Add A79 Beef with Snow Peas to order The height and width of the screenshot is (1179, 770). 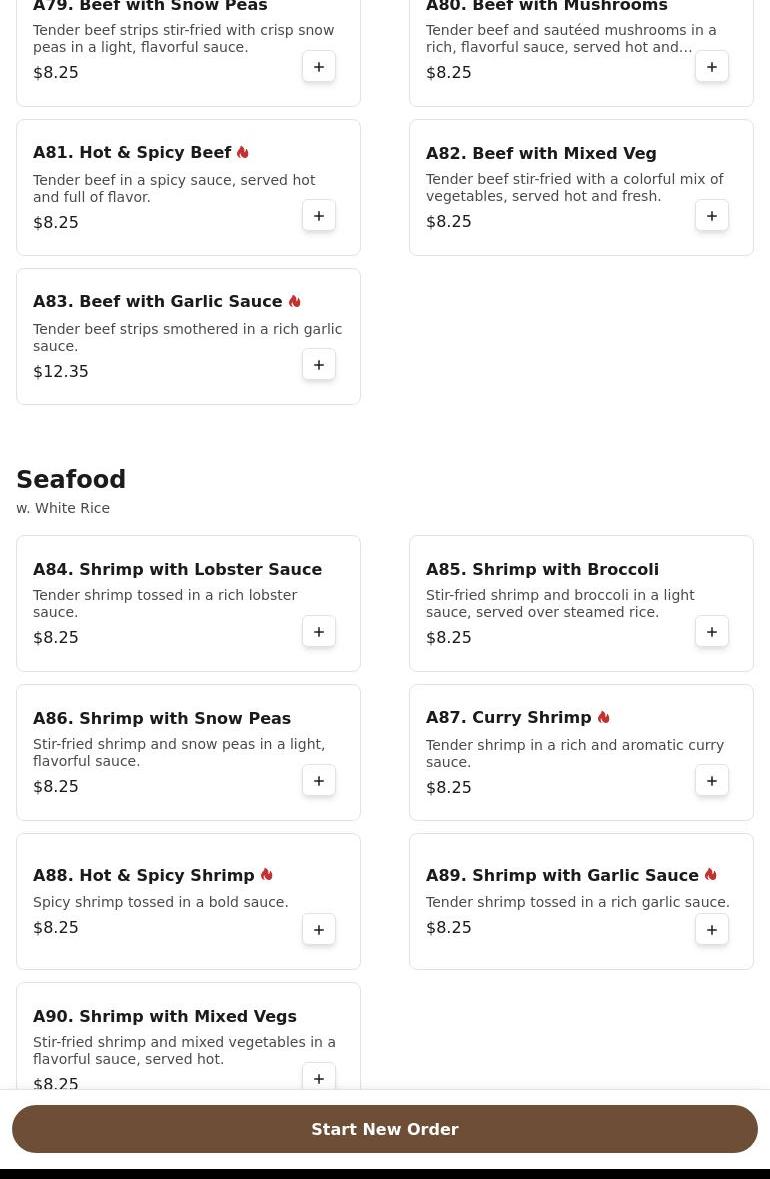pyautogui.click(x=319, y=67)
